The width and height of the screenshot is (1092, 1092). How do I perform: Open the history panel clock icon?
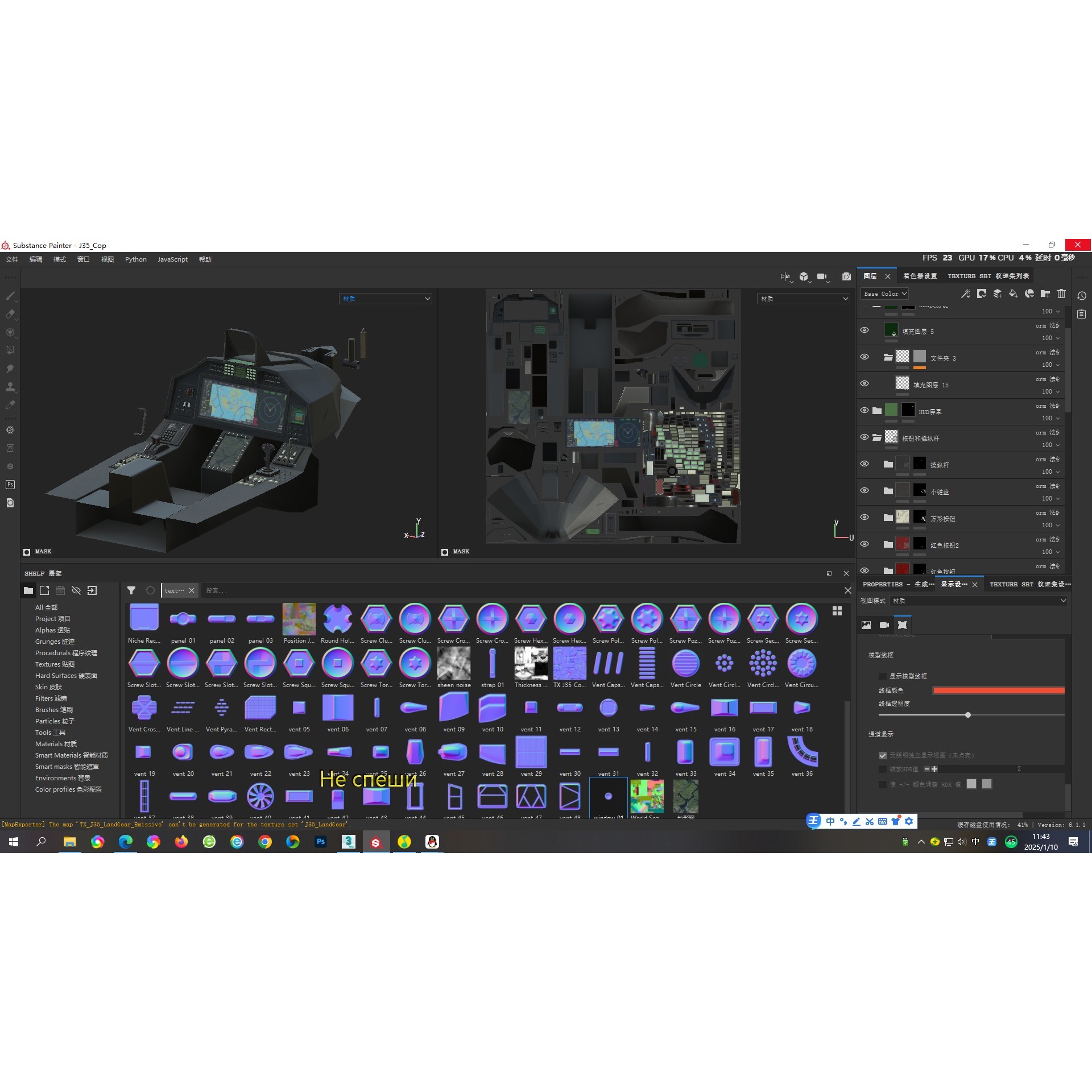coord(1082,296)
